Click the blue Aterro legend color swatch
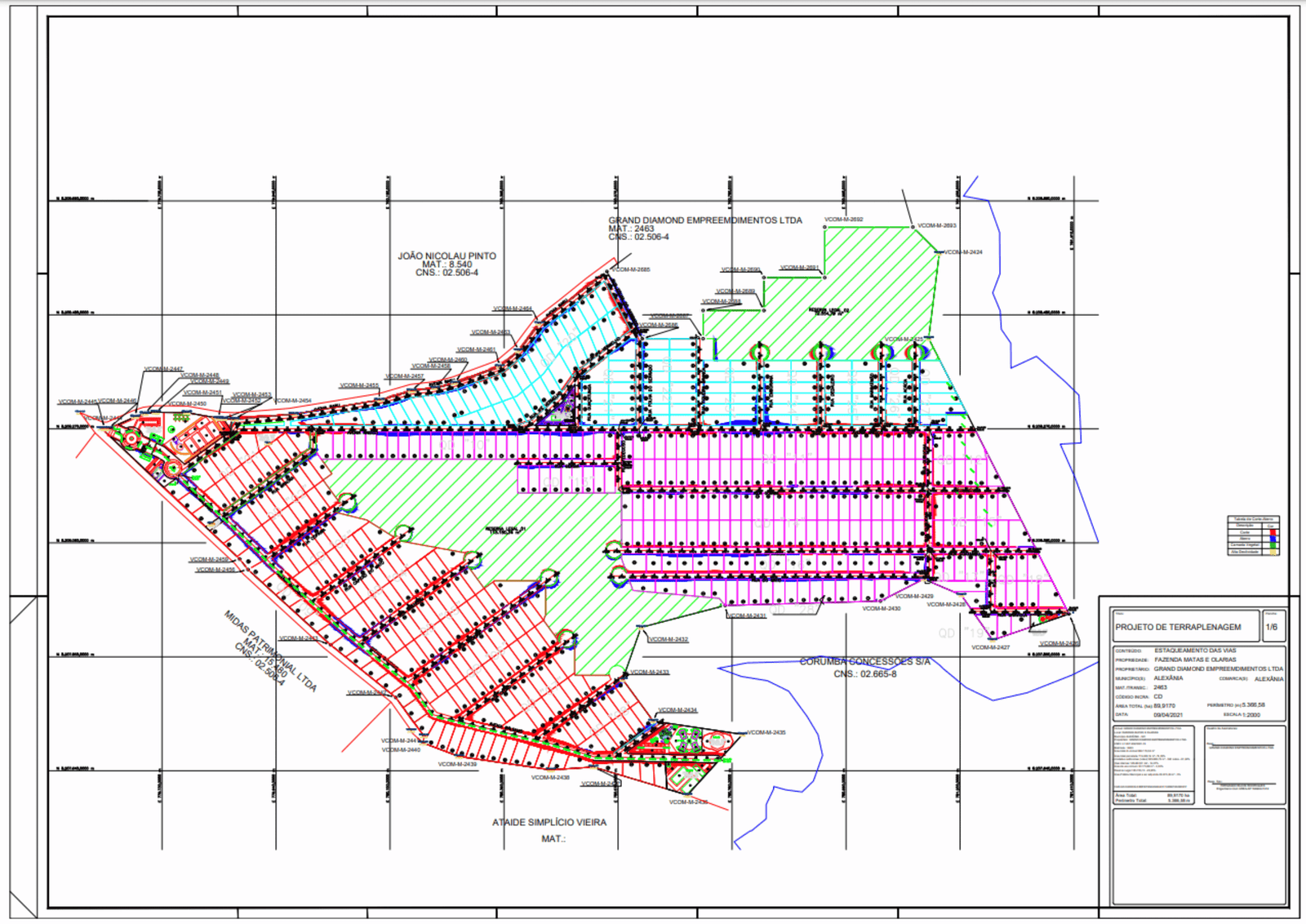This screenshot has height=924, width=1306. (x=1272, y=539)
